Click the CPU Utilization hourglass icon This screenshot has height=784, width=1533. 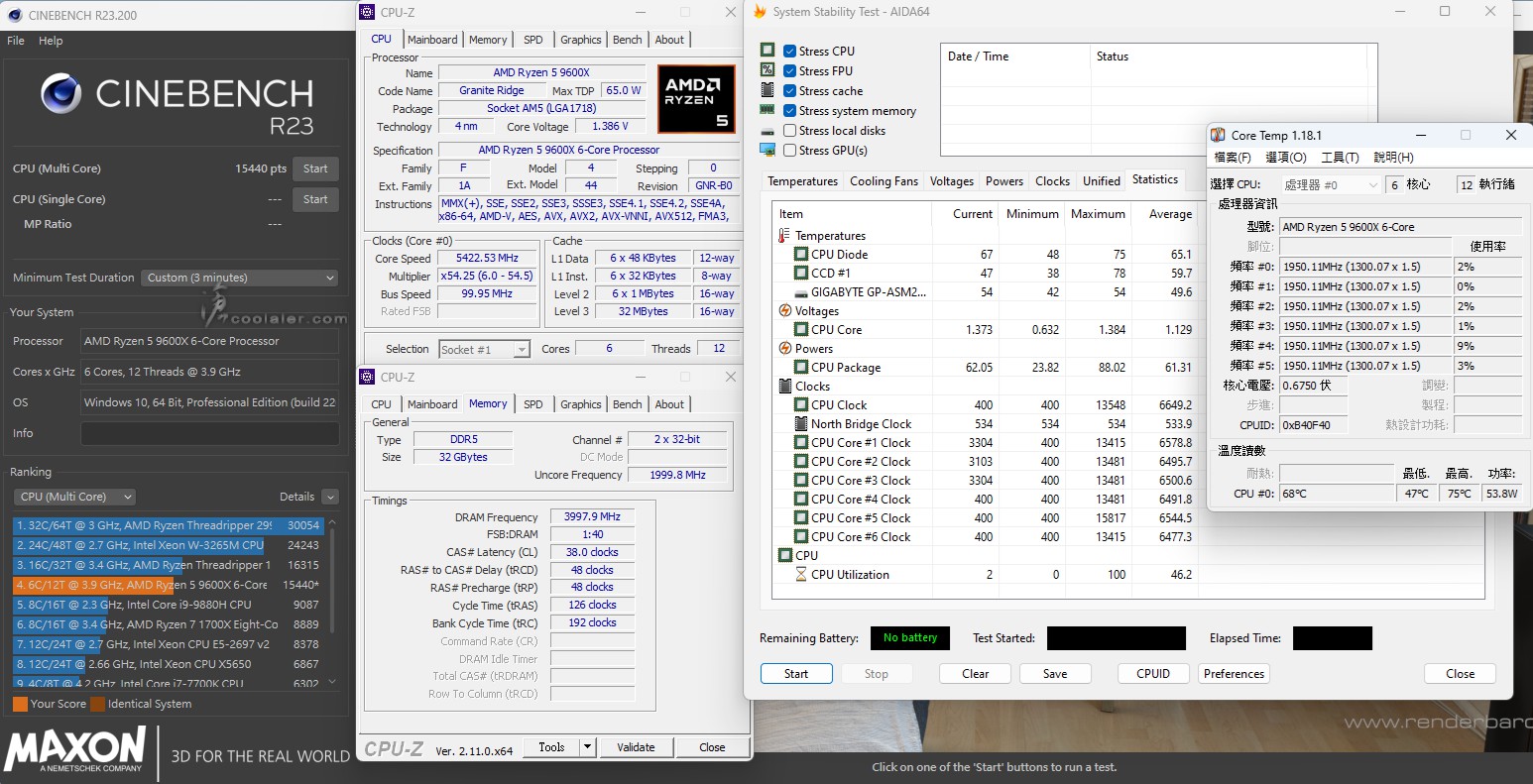(801, 575)
